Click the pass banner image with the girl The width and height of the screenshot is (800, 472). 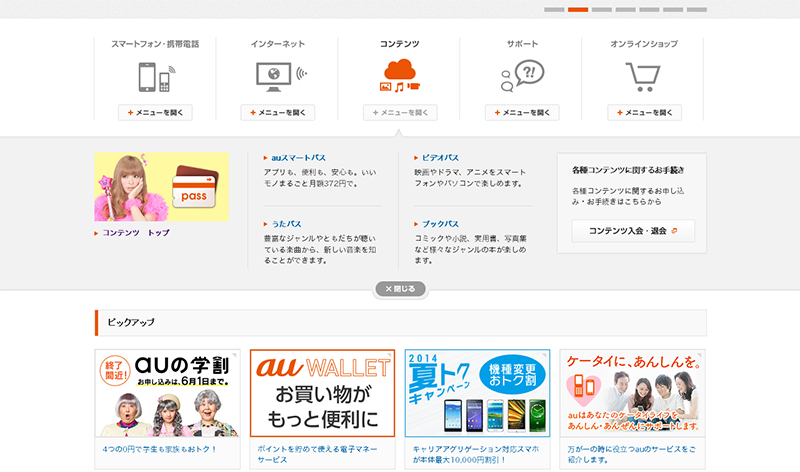[x=161, y=187]
